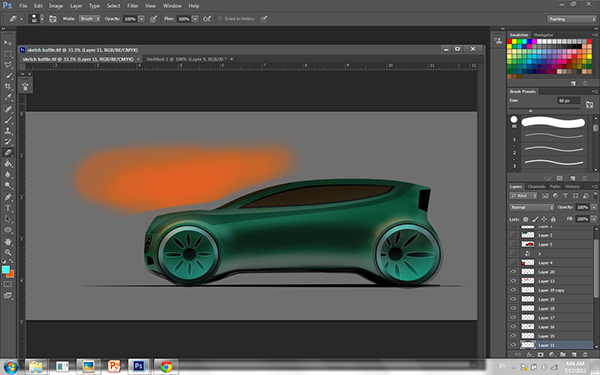Select the Healing Brush tool
The height and width of the screenshot is (375, 600).
tap(8, 109)
